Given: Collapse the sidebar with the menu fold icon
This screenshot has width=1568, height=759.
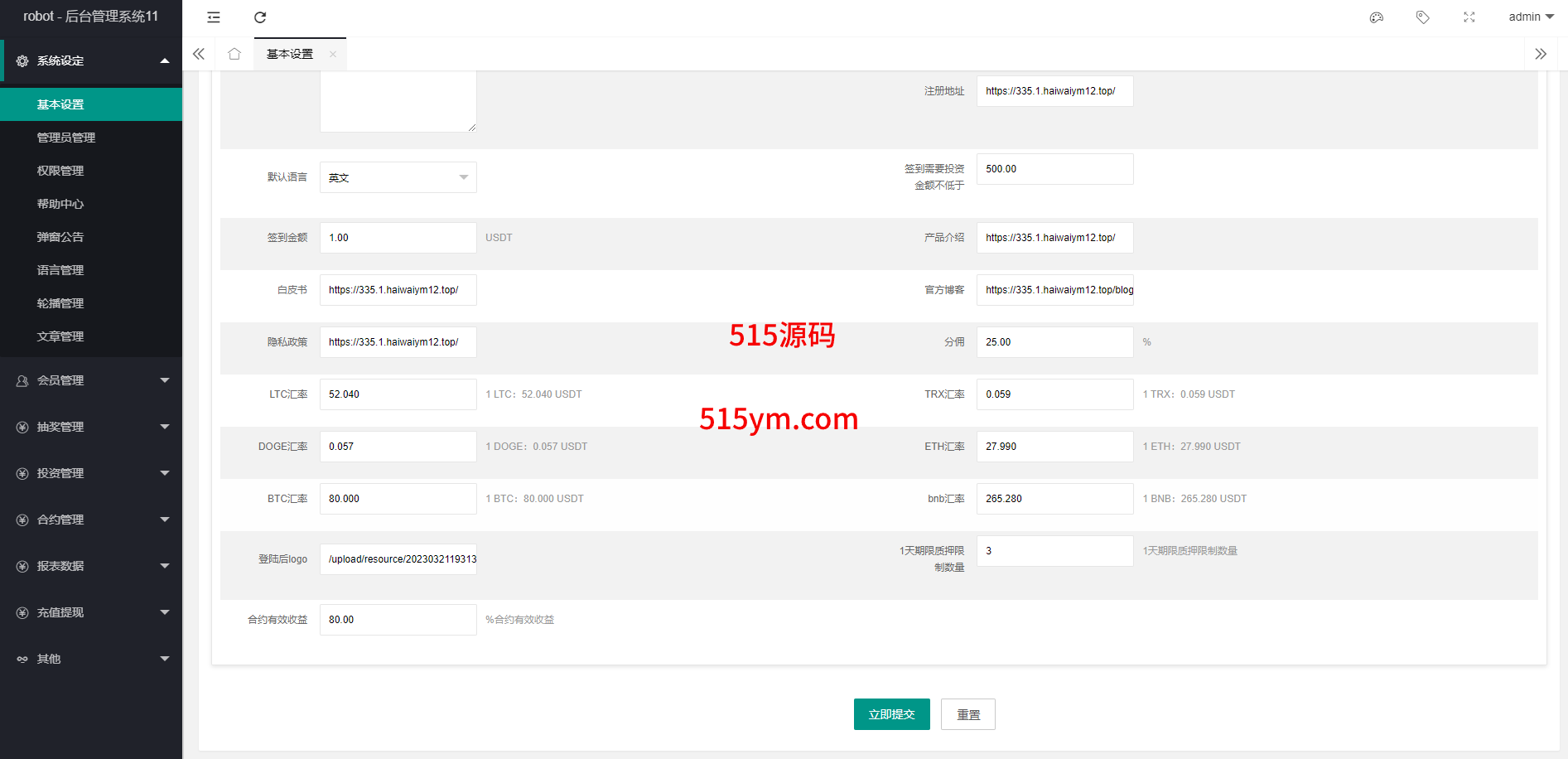Looking at the screenshot, I should click(214, 17).
